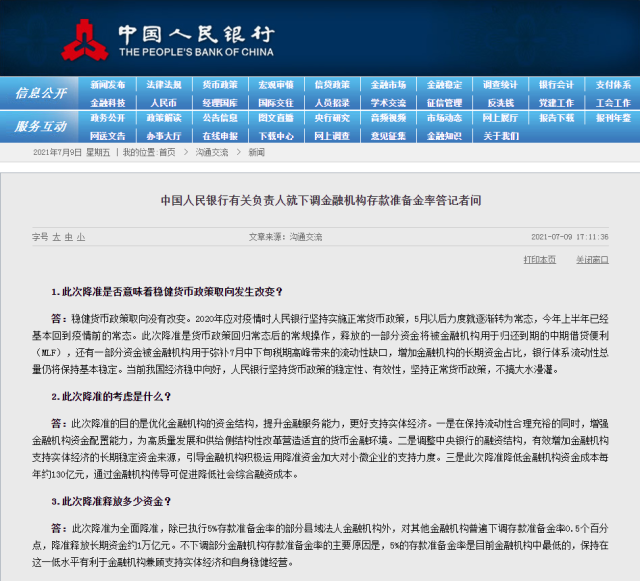Click the 打印本页 print link
Viewport: 640px width, 581px height.
coord(540,260)
